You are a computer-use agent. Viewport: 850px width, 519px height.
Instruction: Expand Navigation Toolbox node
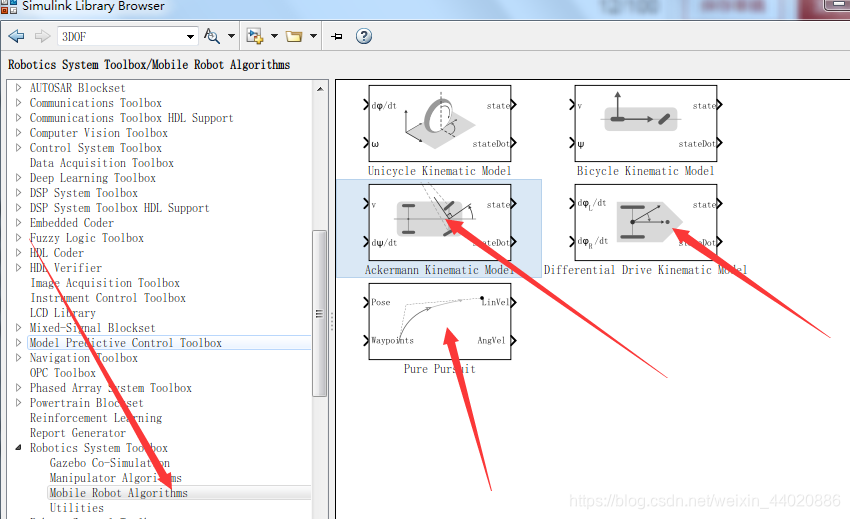[x=18, y=357]
